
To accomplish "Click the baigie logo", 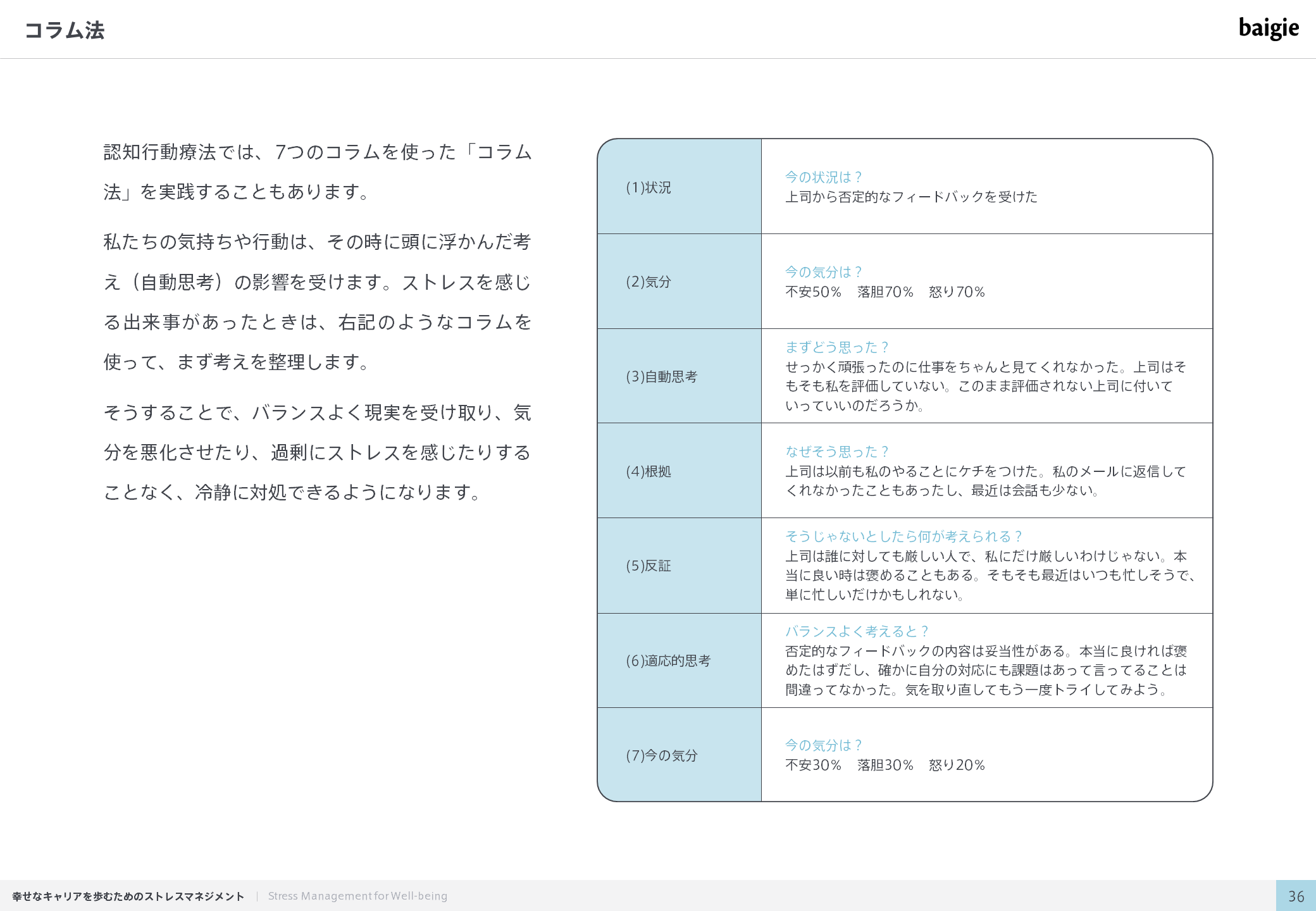I will click(x=1268, y=28).
